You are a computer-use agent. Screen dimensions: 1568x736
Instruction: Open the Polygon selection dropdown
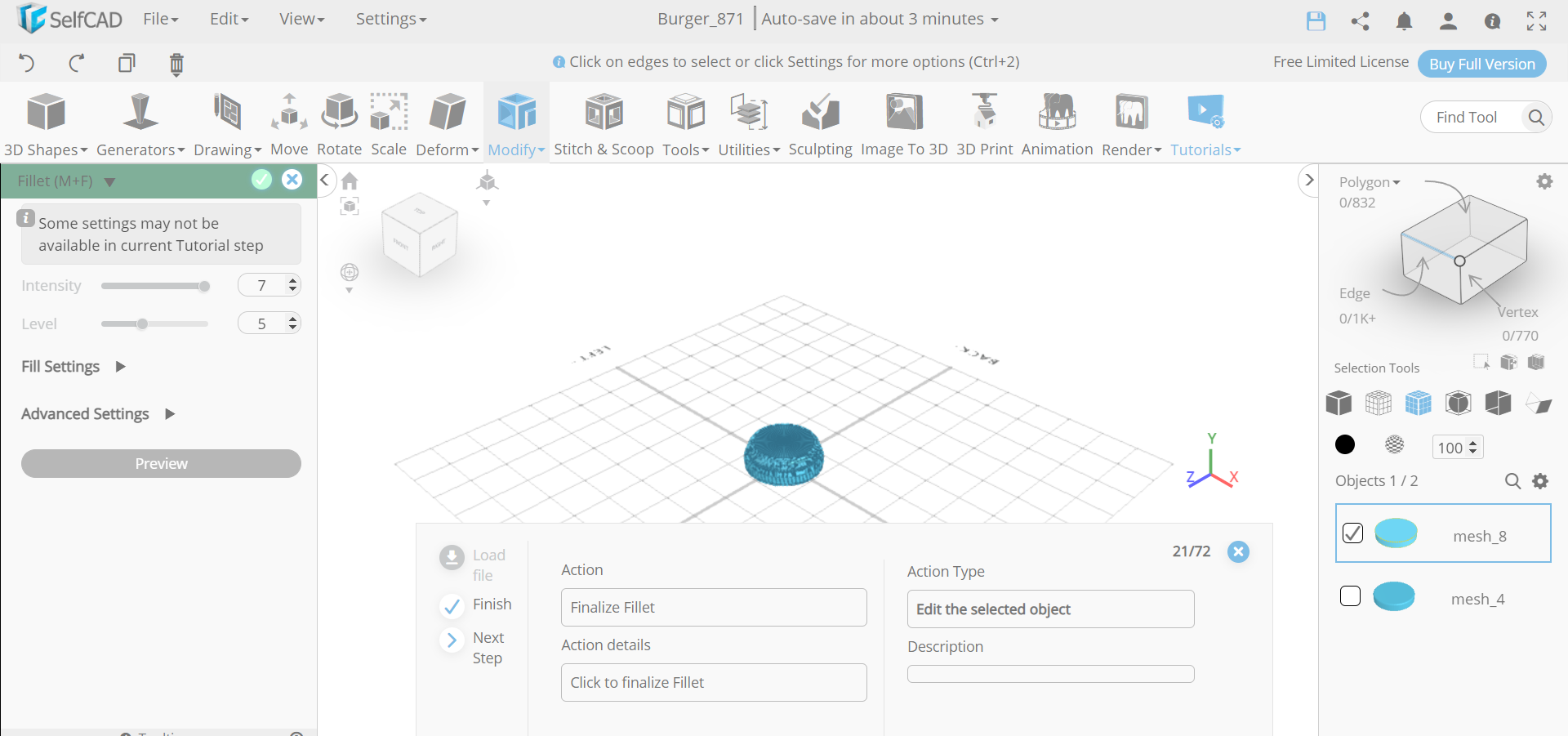1370,182
